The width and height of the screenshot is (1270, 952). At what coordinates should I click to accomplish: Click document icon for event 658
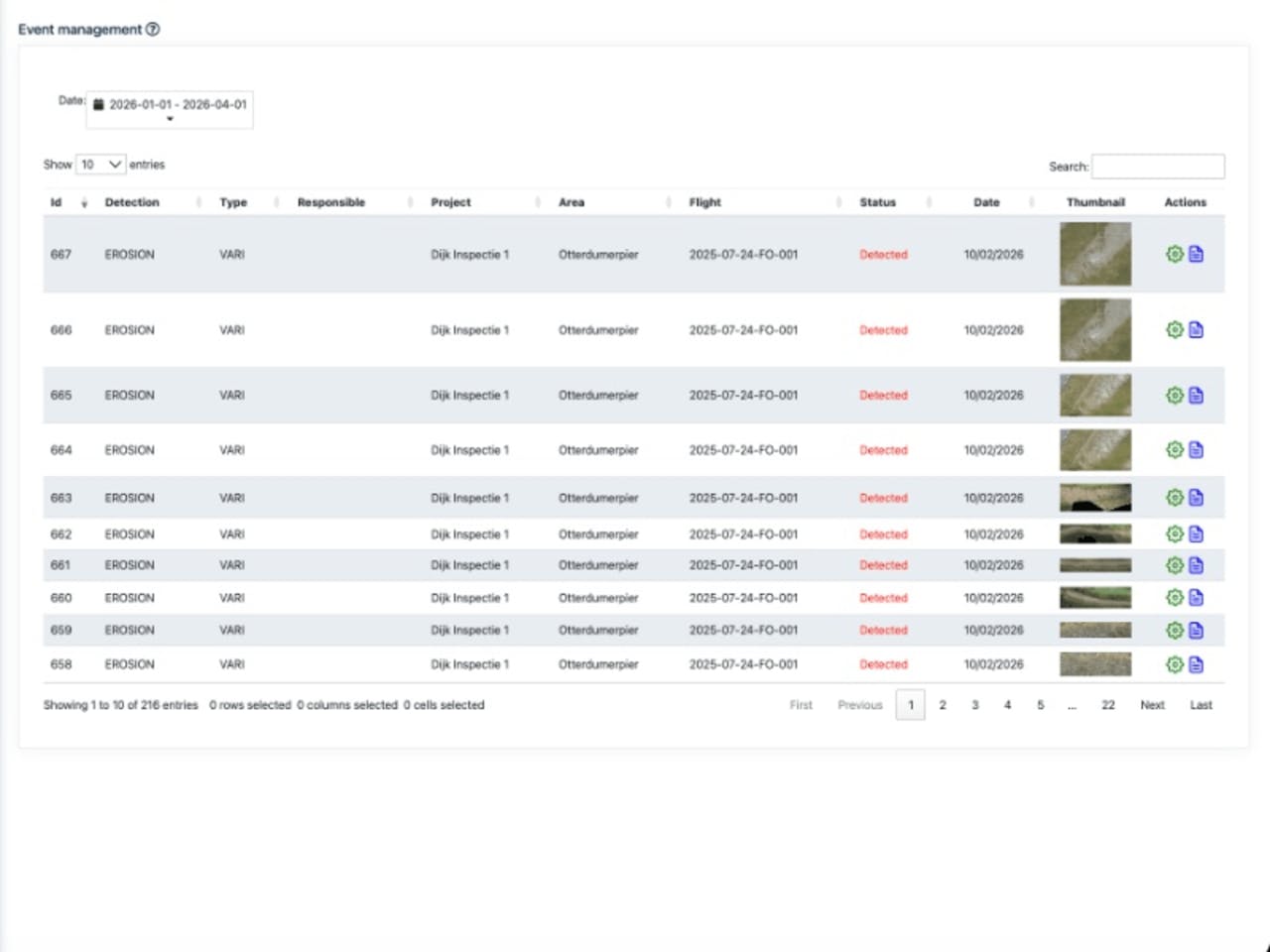click(x=1196, y=663)
